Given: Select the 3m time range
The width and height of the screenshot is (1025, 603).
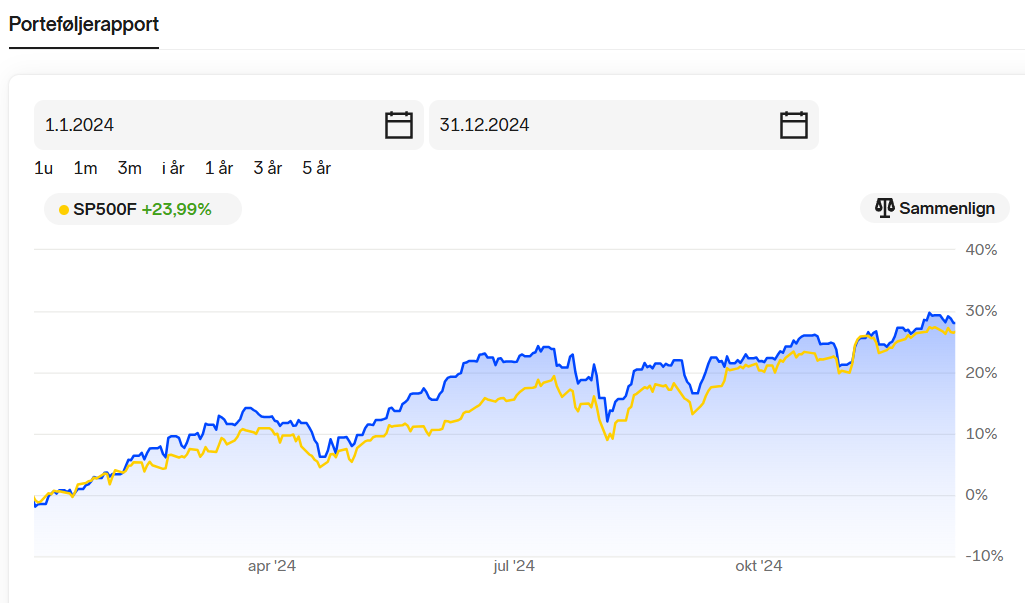Looking at the screenshot, I should (x=129, y=169).
